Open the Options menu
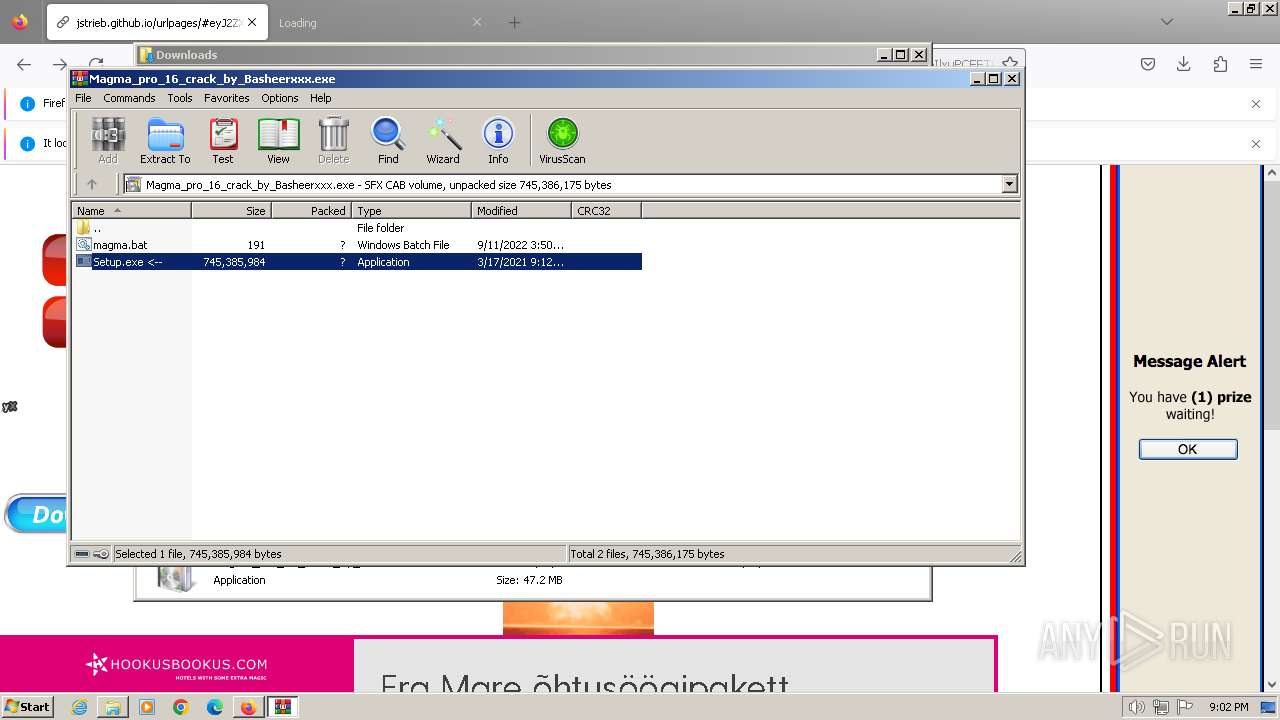This screenshot has height=720, width=1280. (280, 98)
